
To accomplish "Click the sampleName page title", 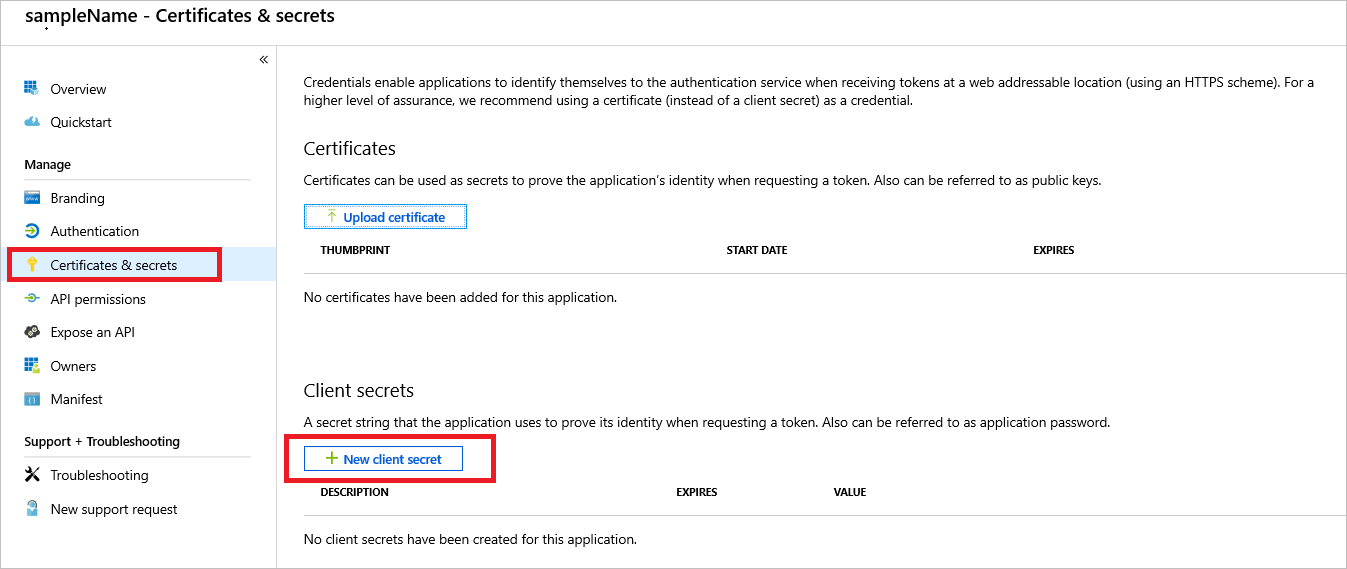I will pyautogui.click(x=180, y=16).
